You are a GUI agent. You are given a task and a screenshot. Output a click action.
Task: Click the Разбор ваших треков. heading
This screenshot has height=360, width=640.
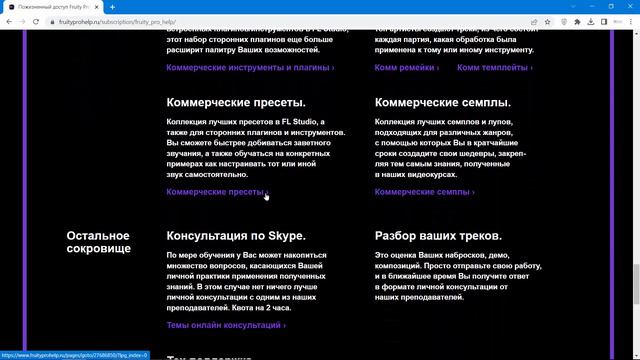tap(438, 236)
